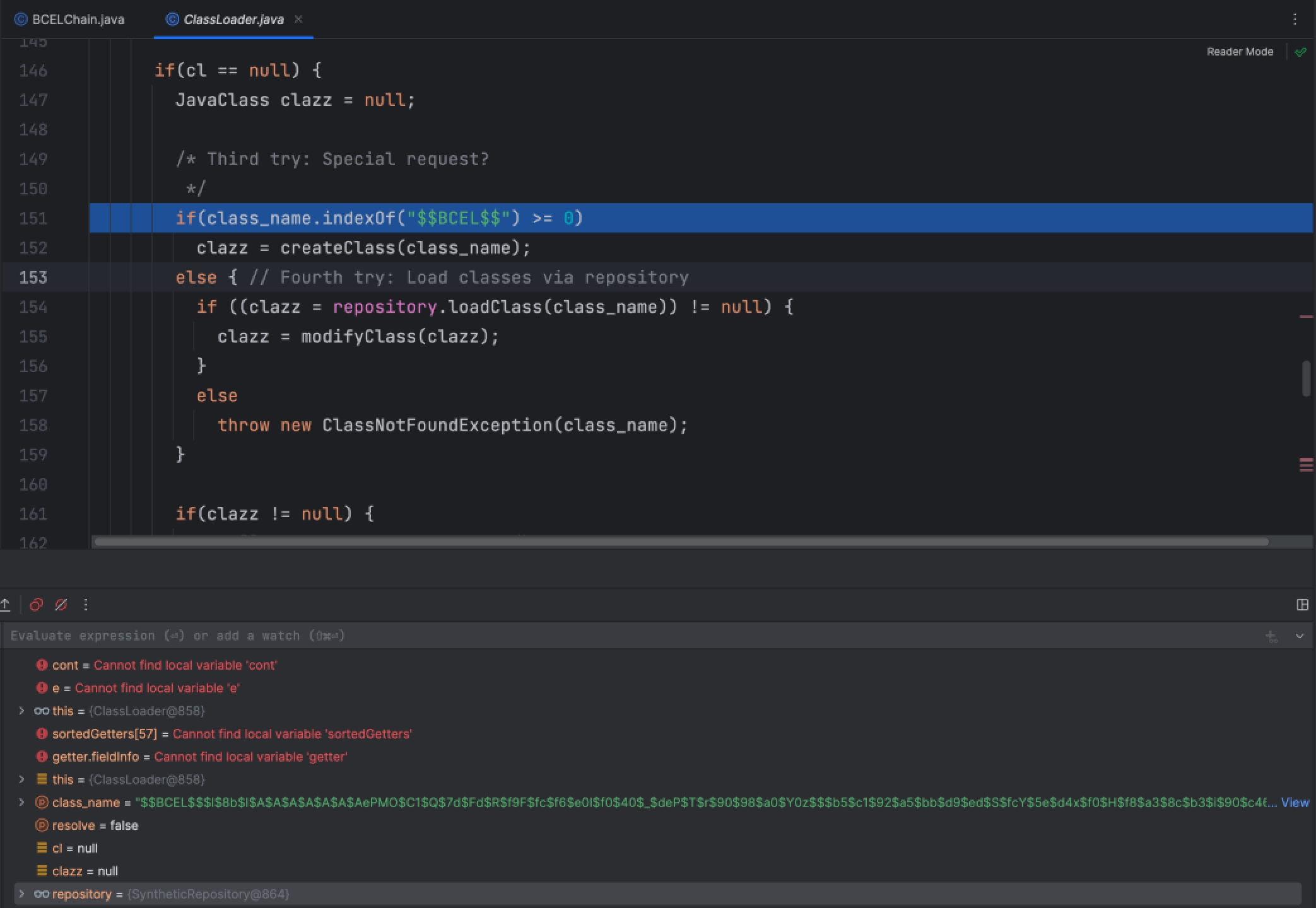
Task: Click the parameter icon beside class_name
Action: [42, 803]
